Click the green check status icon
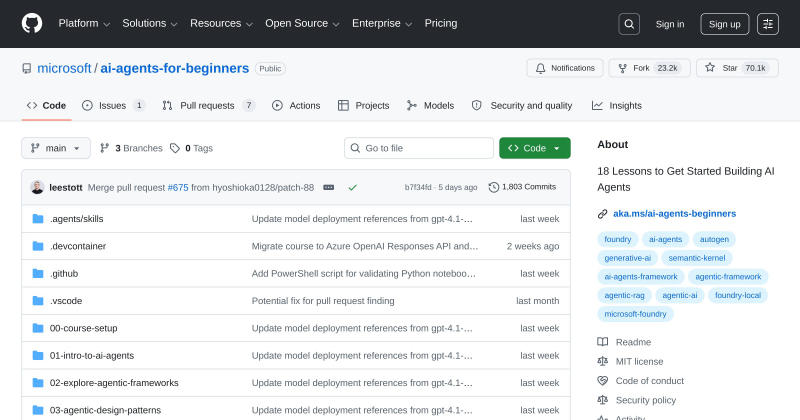The image size is (800, 420). [x=353, y=187]
